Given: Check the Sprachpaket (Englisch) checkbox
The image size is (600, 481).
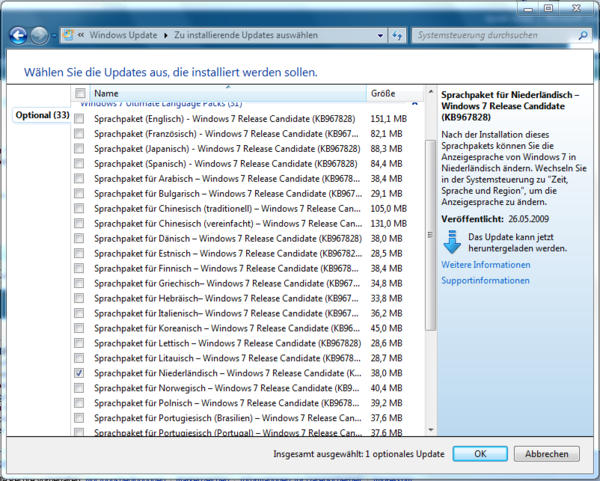Looking at the screenshot, I should [79, 119].
